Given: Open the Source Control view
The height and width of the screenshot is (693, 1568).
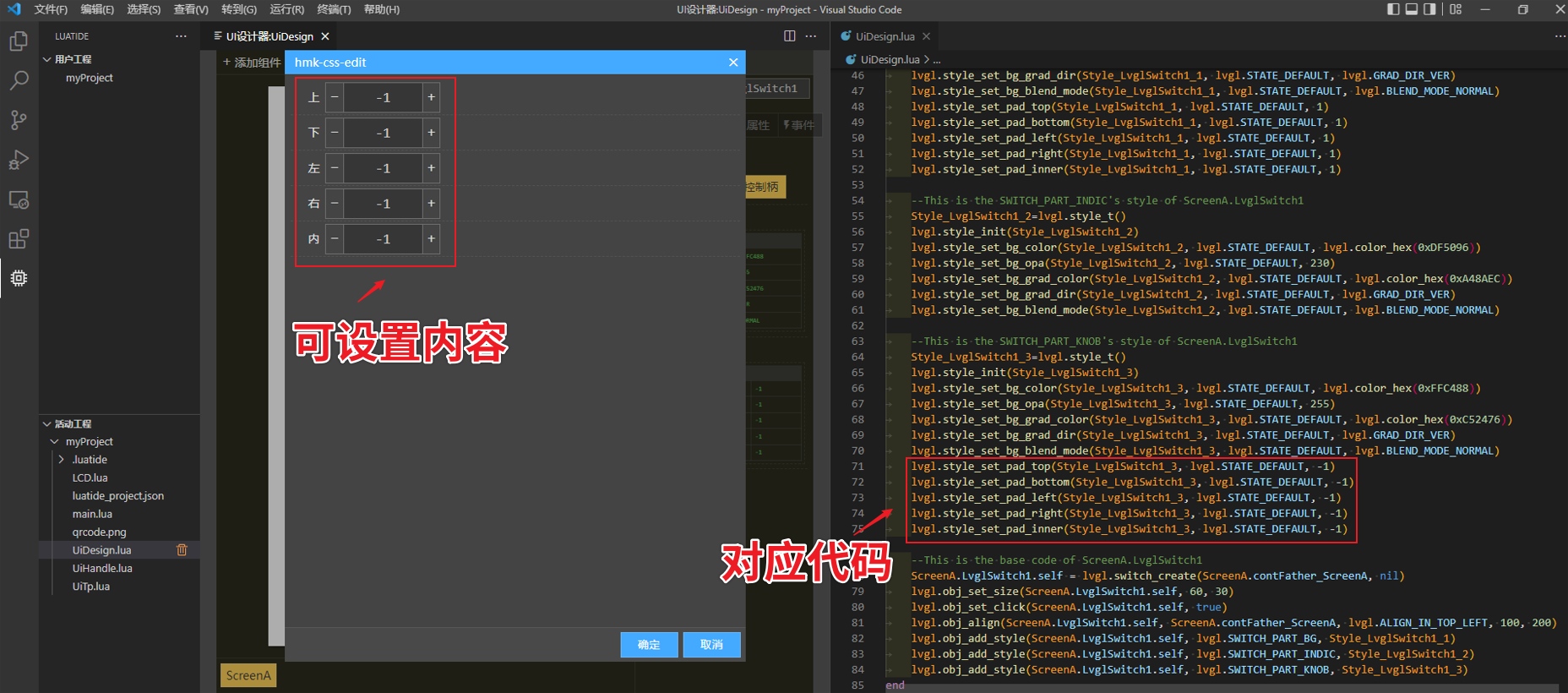Looking at the screenshot, I should pyautogui.click(x=19, y=120).
